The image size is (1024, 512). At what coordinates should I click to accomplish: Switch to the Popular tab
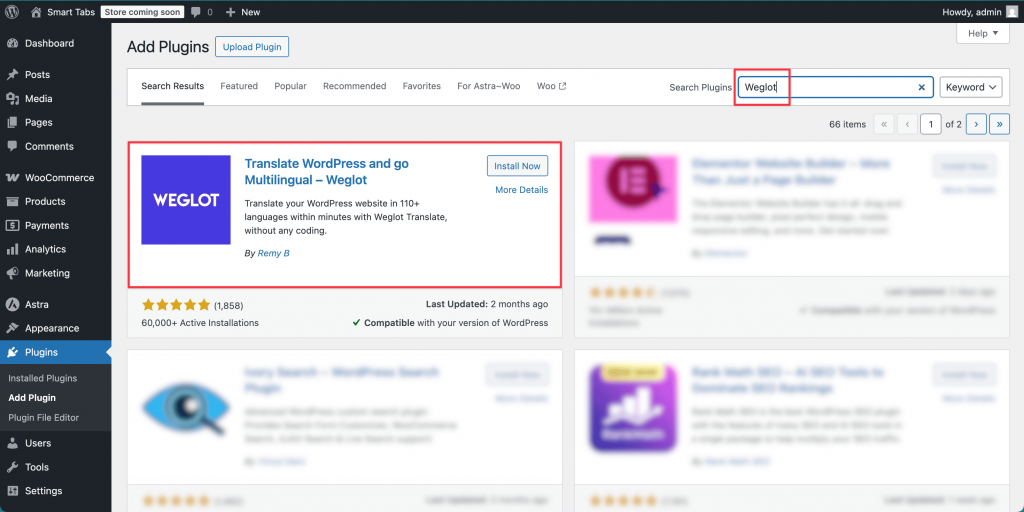click(291, 86)
